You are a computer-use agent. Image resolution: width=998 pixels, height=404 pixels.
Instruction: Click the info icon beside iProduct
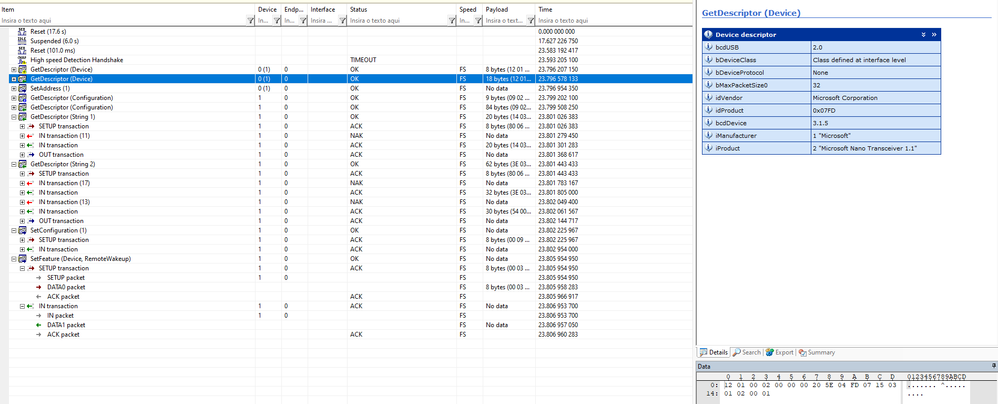click(708, 148)
